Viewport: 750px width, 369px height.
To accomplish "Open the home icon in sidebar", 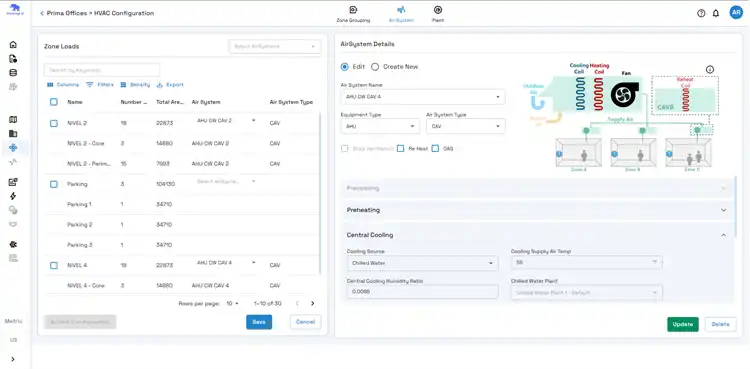I will [13, 45].
